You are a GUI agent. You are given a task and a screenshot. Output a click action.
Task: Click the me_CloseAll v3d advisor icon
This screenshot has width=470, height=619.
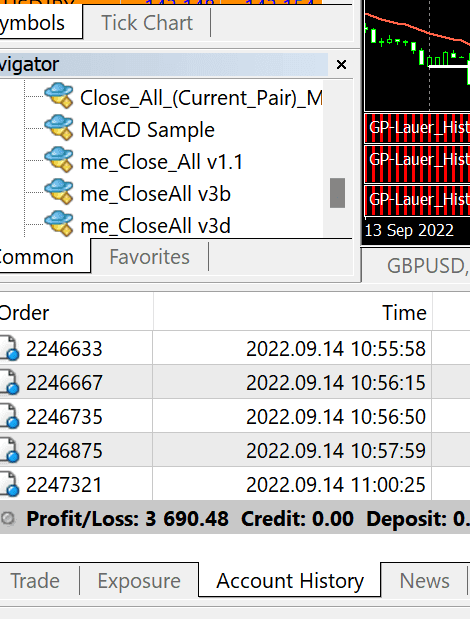(59, 223)
